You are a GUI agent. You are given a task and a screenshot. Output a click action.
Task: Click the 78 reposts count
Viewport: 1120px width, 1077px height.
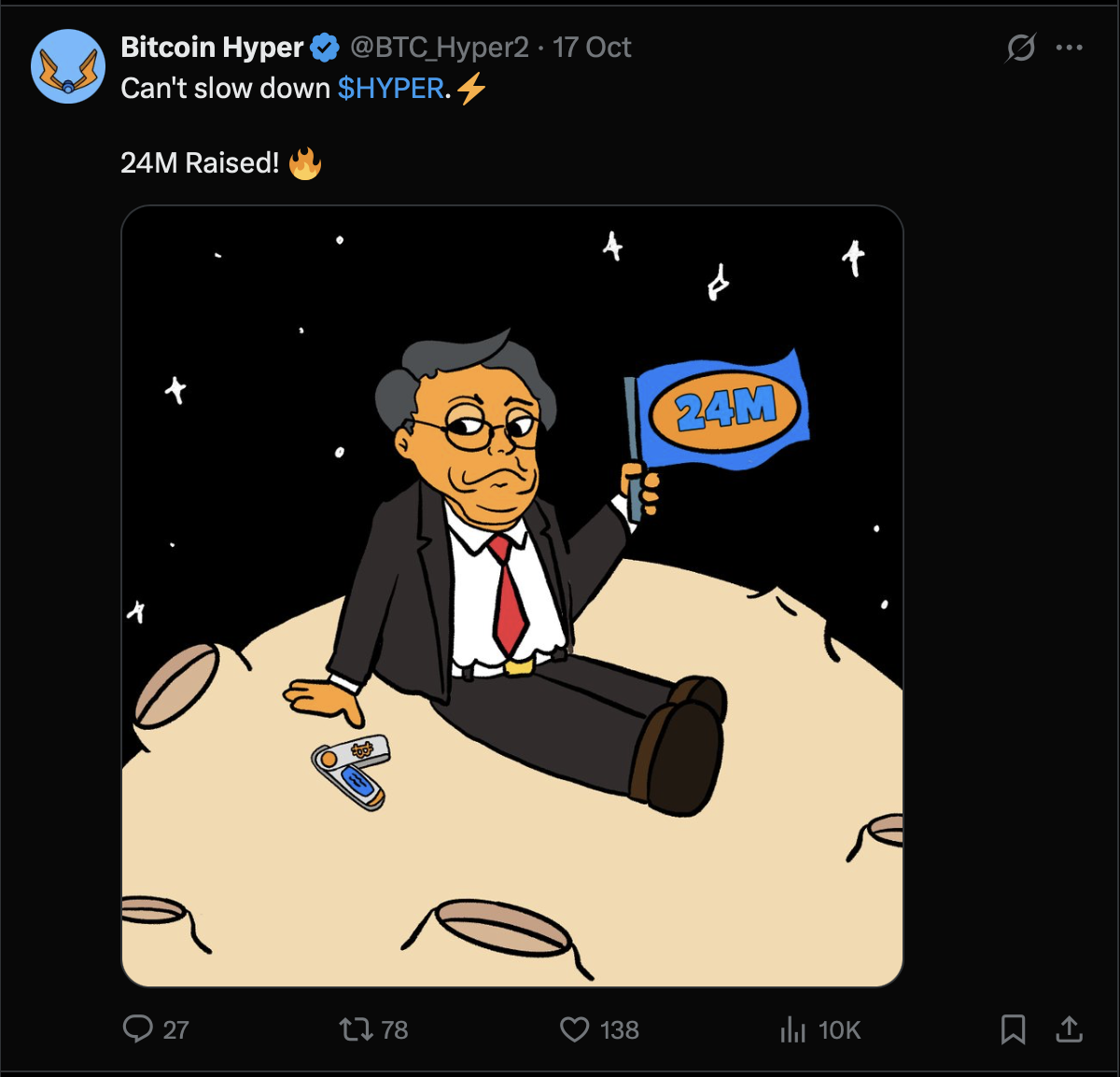tap(395, 1030)
